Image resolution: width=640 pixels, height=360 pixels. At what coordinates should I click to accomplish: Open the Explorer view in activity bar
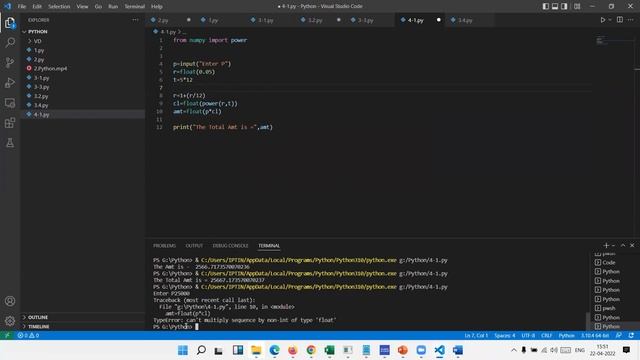[10, 23]
